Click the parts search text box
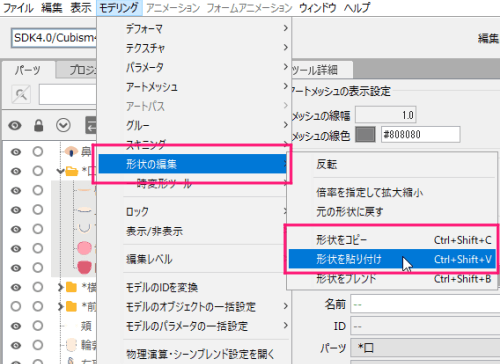500x364 pixels. [68, 94]
